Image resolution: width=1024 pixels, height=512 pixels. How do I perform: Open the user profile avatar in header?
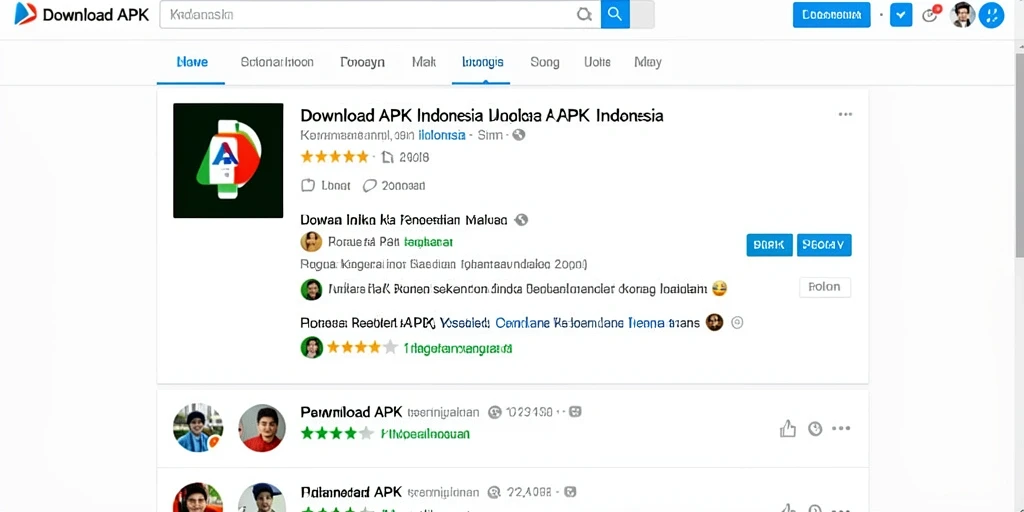[963, 14]
